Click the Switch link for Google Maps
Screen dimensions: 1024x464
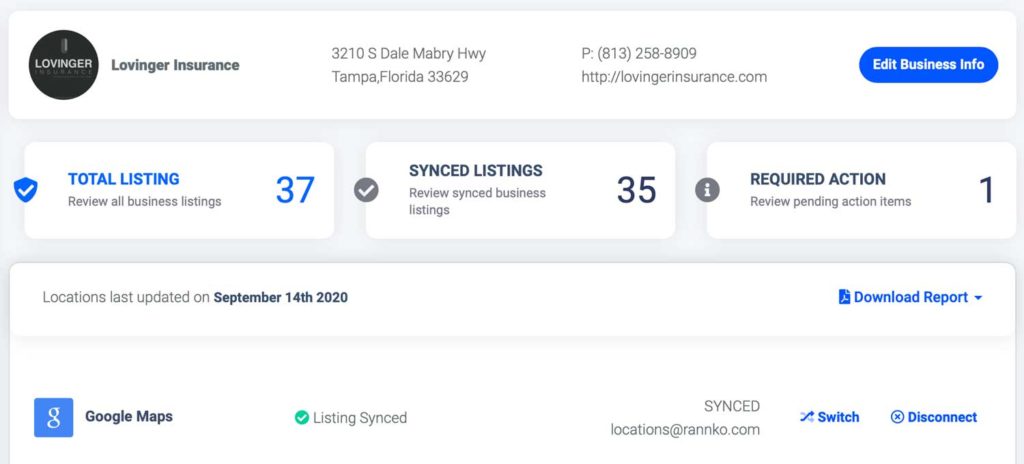click(829, 417)
